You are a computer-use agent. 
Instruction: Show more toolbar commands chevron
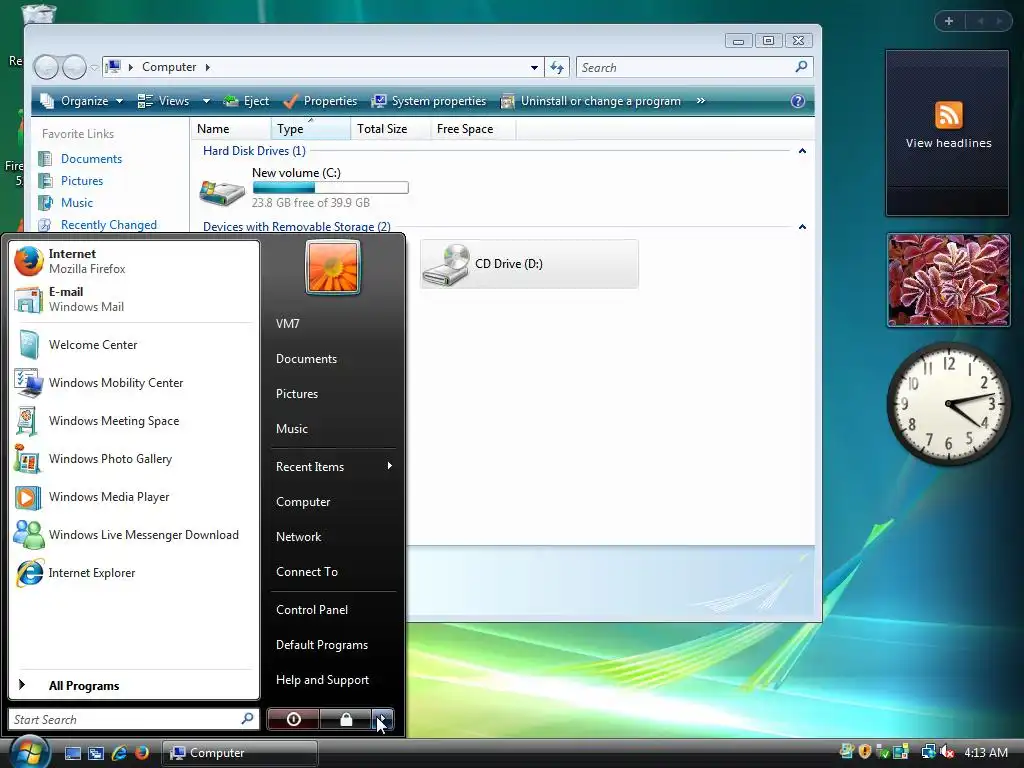click(x=701, y=101)
